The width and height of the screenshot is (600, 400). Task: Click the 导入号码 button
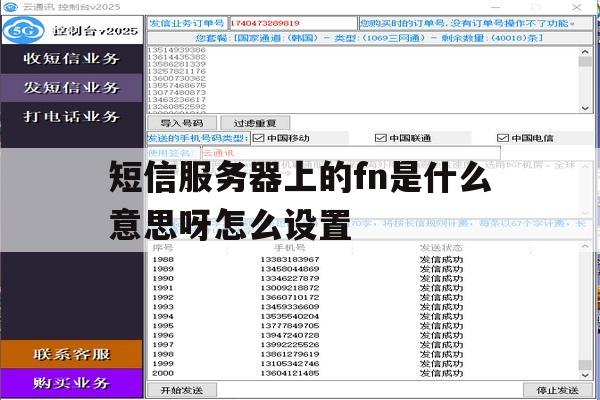pos(182,123)
